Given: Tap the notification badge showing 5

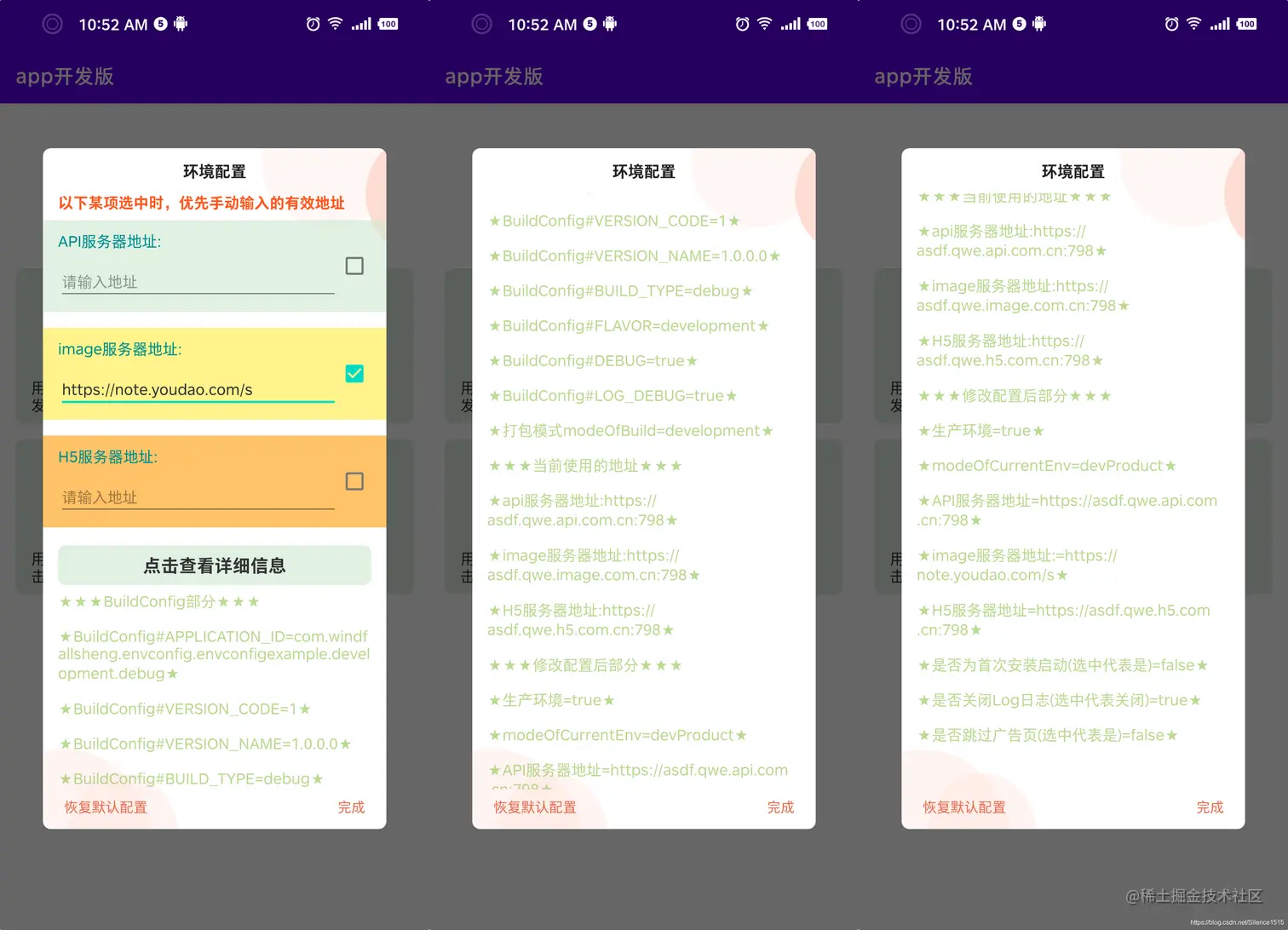Looking at the screenshot, I should [160, 24].
